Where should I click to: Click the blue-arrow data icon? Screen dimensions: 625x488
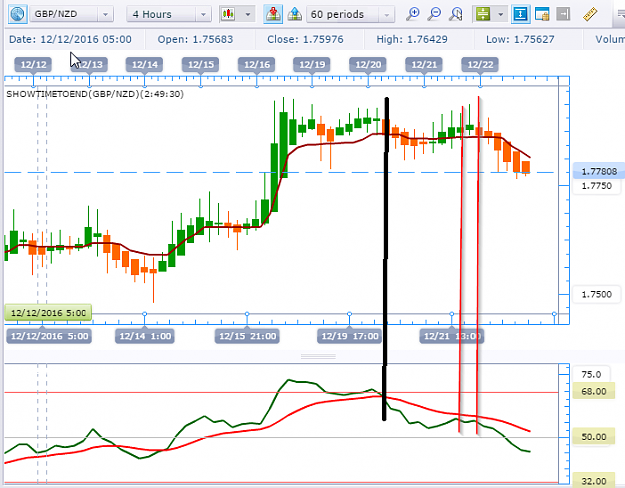[x=295, y=14]
